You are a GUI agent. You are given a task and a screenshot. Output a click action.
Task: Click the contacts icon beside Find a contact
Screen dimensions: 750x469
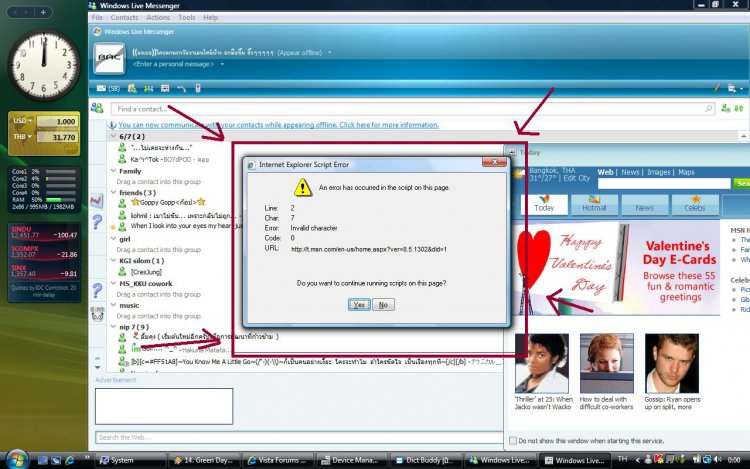(x=97, y=108)
